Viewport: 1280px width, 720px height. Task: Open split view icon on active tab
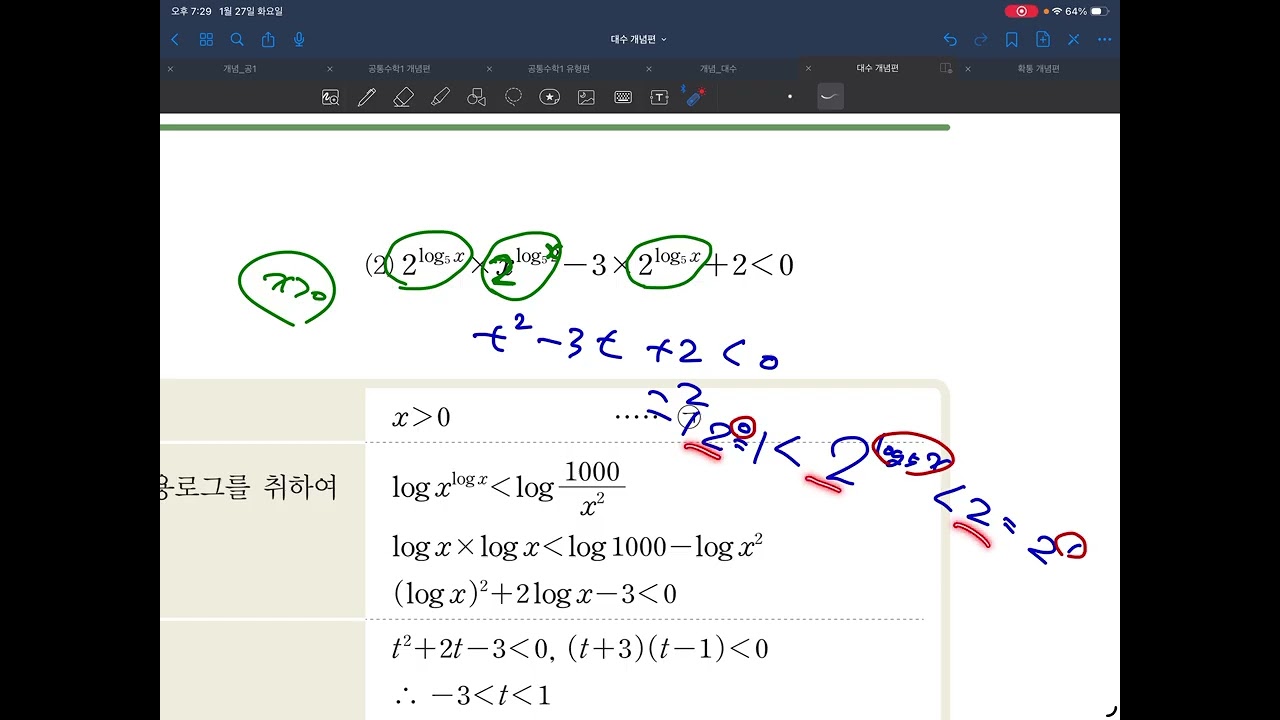(x=946, y=68)
